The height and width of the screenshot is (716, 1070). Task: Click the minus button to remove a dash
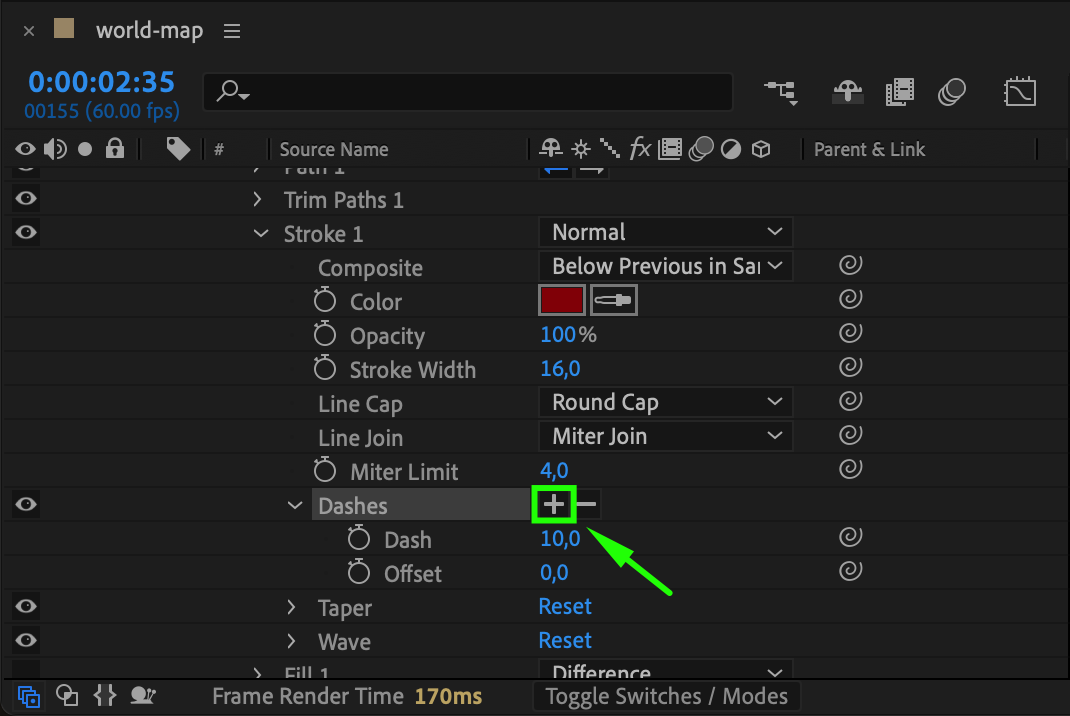588,505
